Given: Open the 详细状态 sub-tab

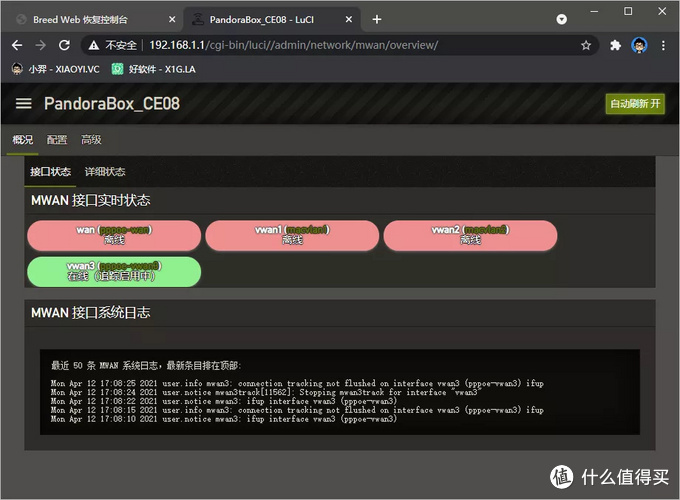Looking at the screenshot, I should point(105,172).
